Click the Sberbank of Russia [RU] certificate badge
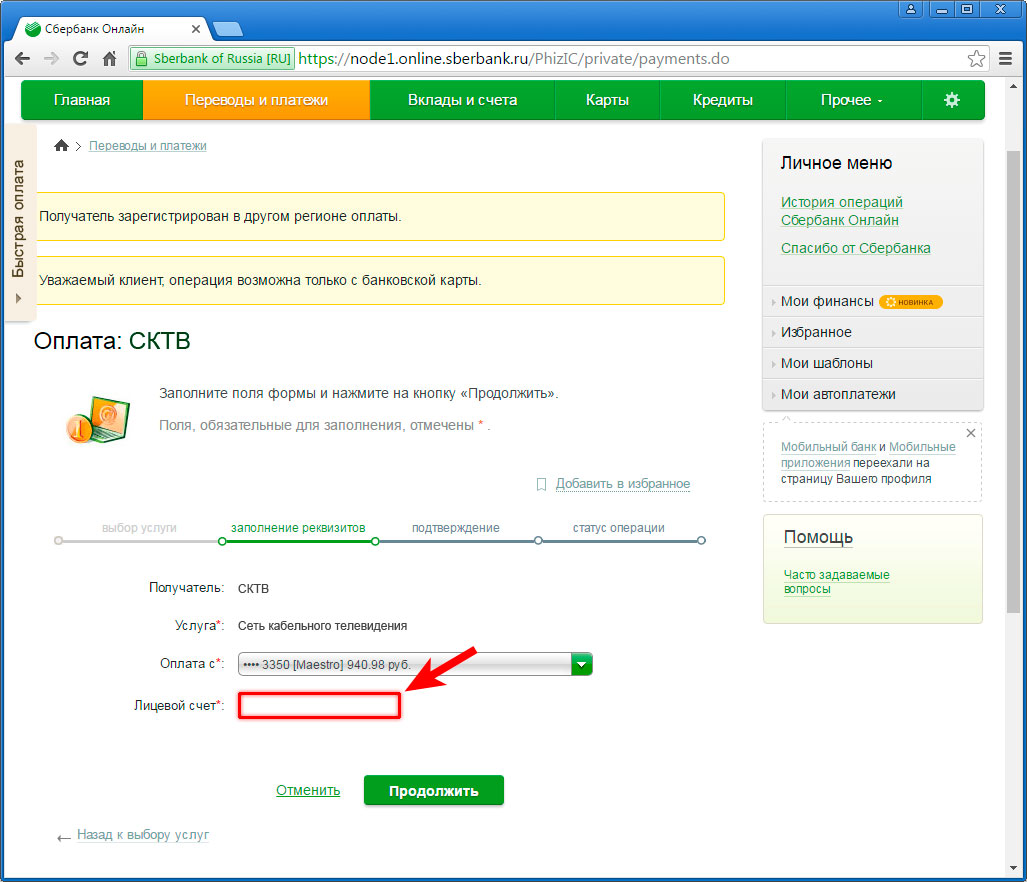The width and height of the screenshot is (1027, 882). tap(213, 59)
